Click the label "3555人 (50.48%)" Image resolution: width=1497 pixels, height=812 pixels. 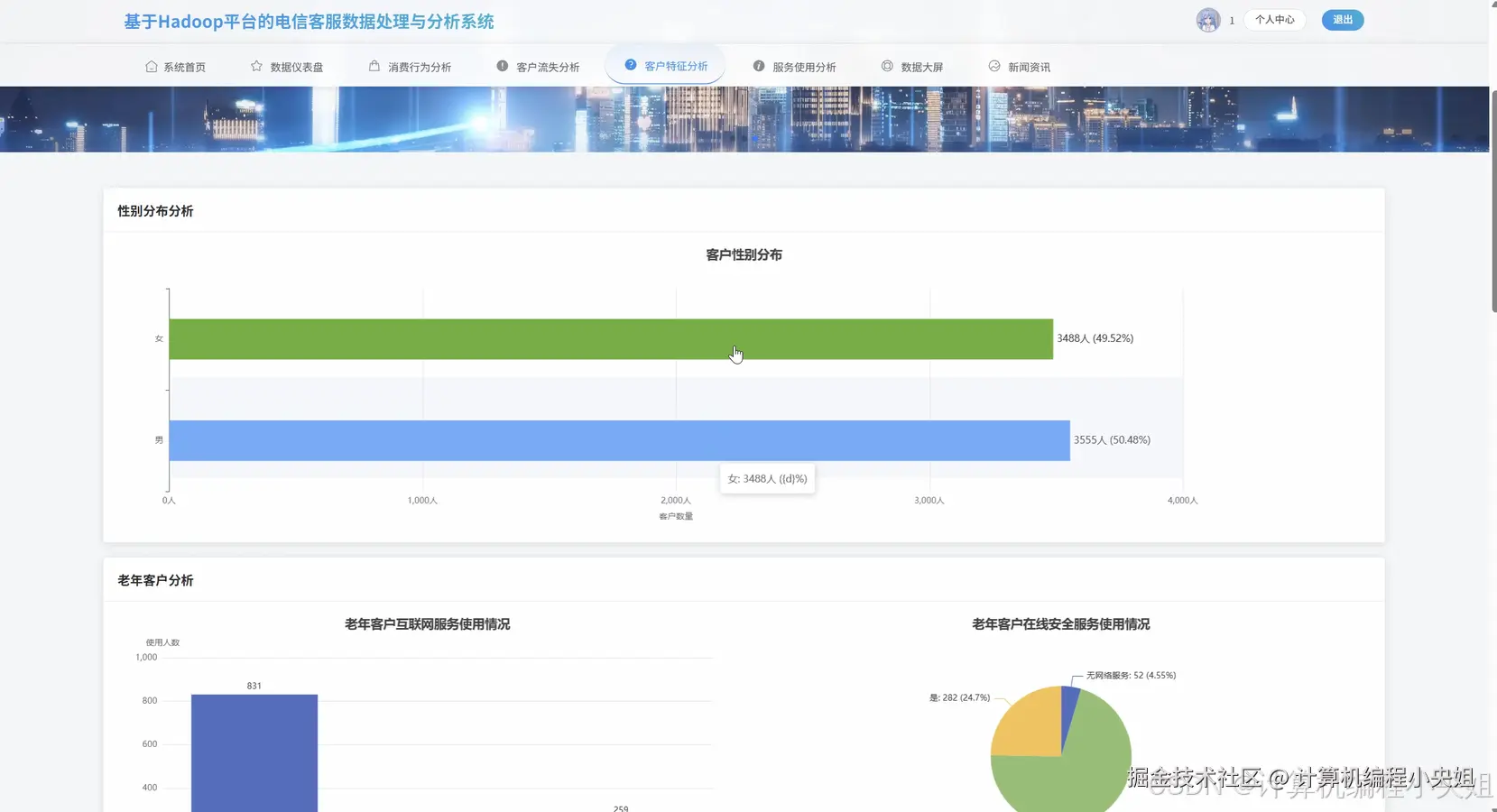click(x=1112, y=440)
